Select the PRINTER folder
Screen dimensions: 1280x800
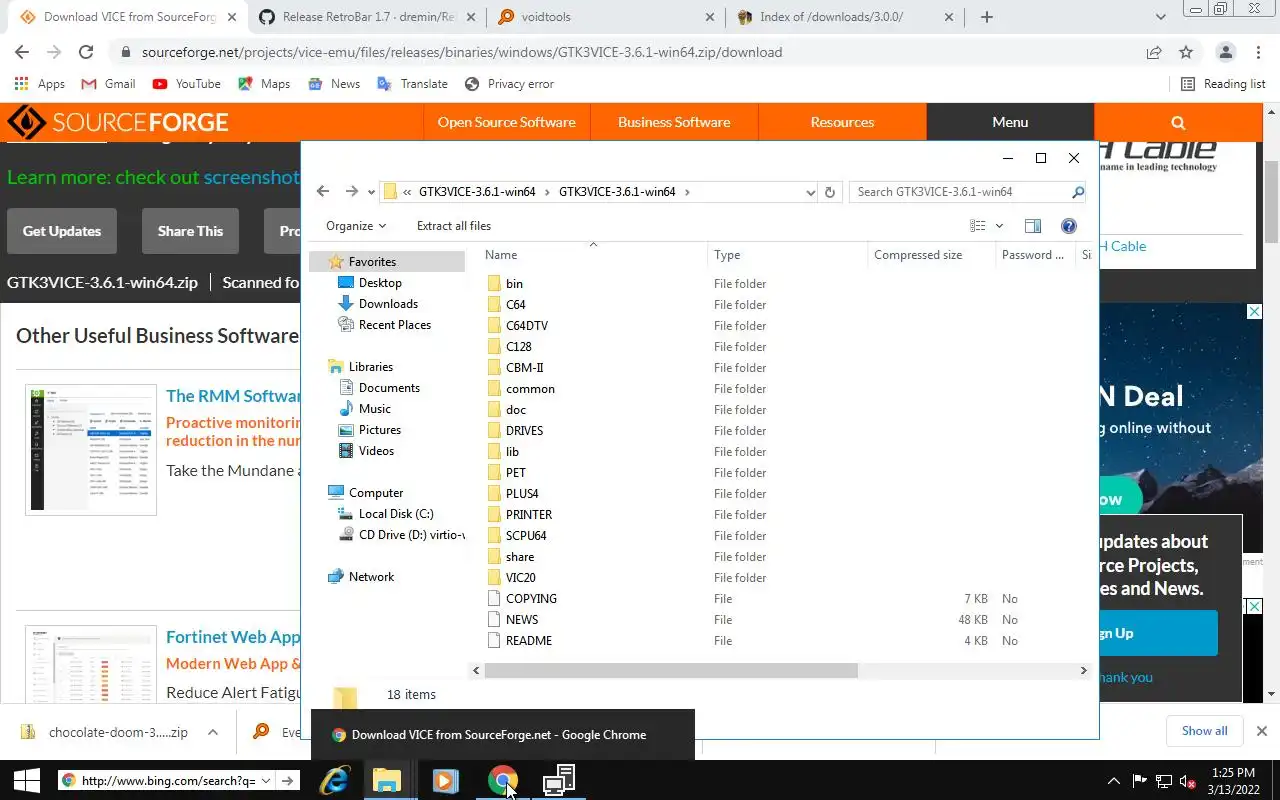(529, 515)
